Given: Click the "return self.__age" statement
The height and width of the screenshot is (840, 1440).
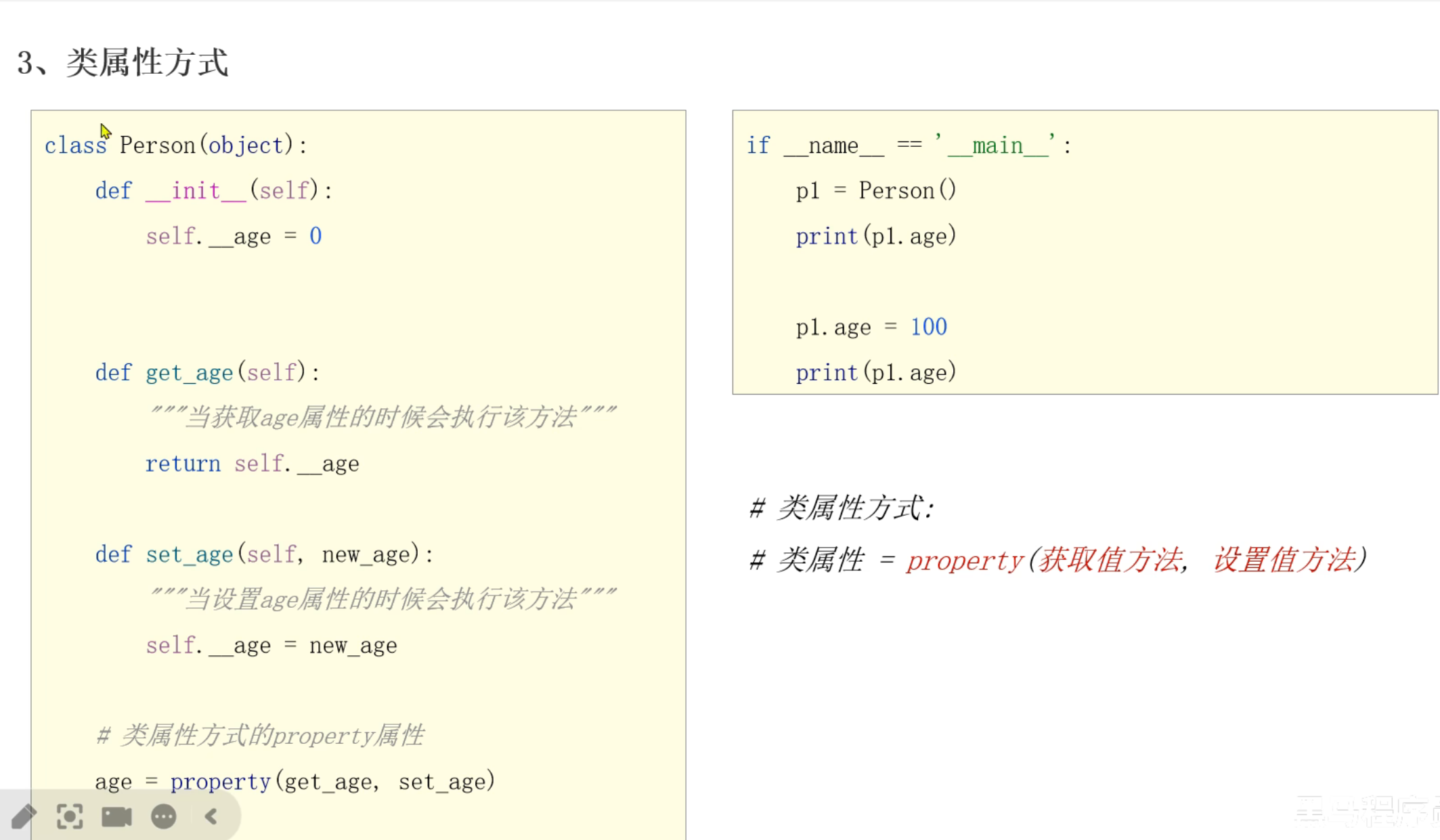Looking at the screenshot, I should [252, 464].
